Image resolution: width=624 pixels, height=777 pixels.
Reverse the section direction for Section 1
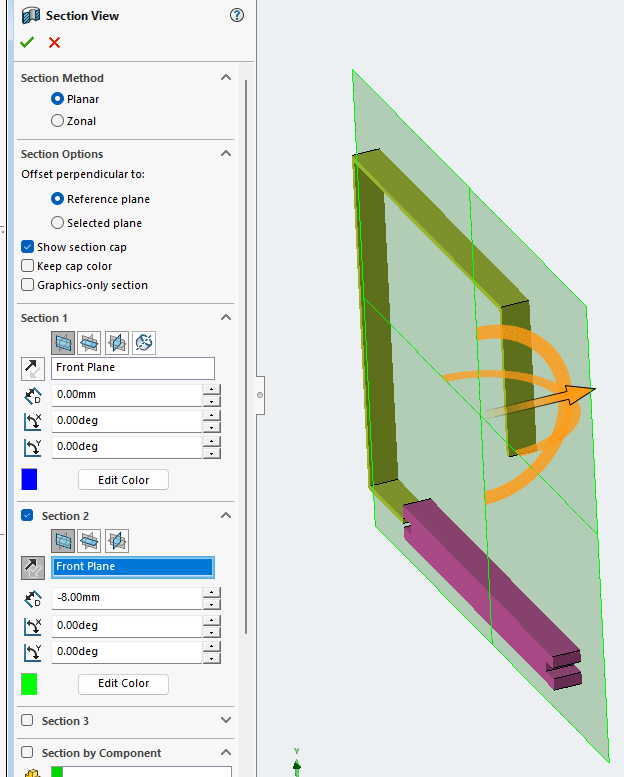point(32,368)
